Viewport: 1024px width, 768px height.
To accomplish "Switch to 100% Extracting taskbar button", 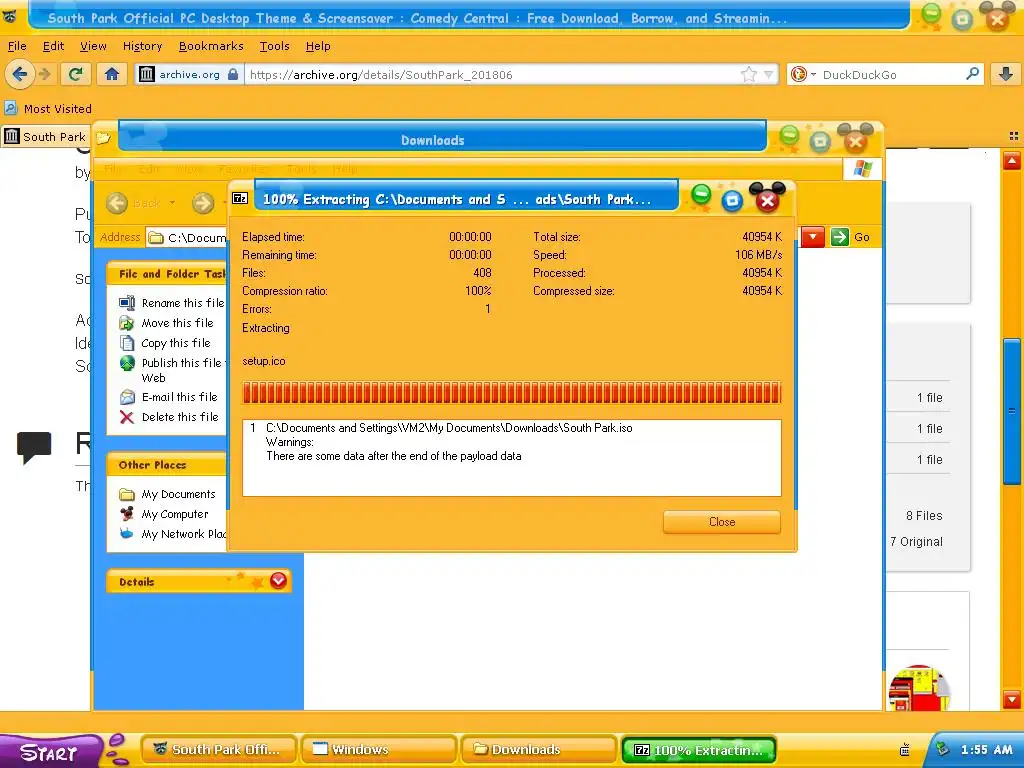I will coord(699,750).
